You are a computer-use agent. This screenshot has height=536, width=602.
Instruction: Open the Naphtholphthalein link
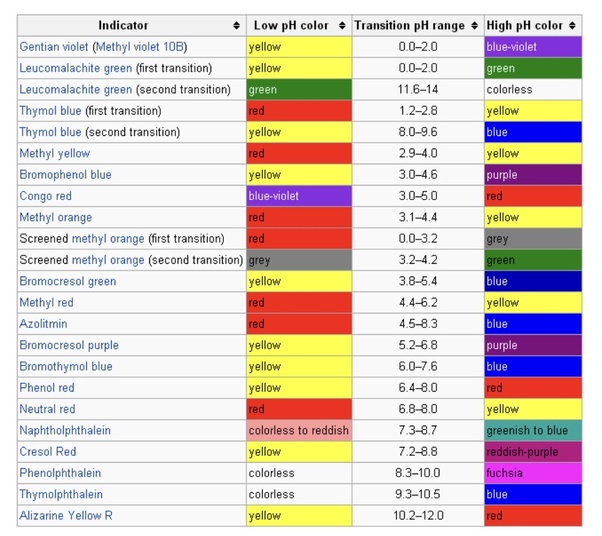[65, 431]
